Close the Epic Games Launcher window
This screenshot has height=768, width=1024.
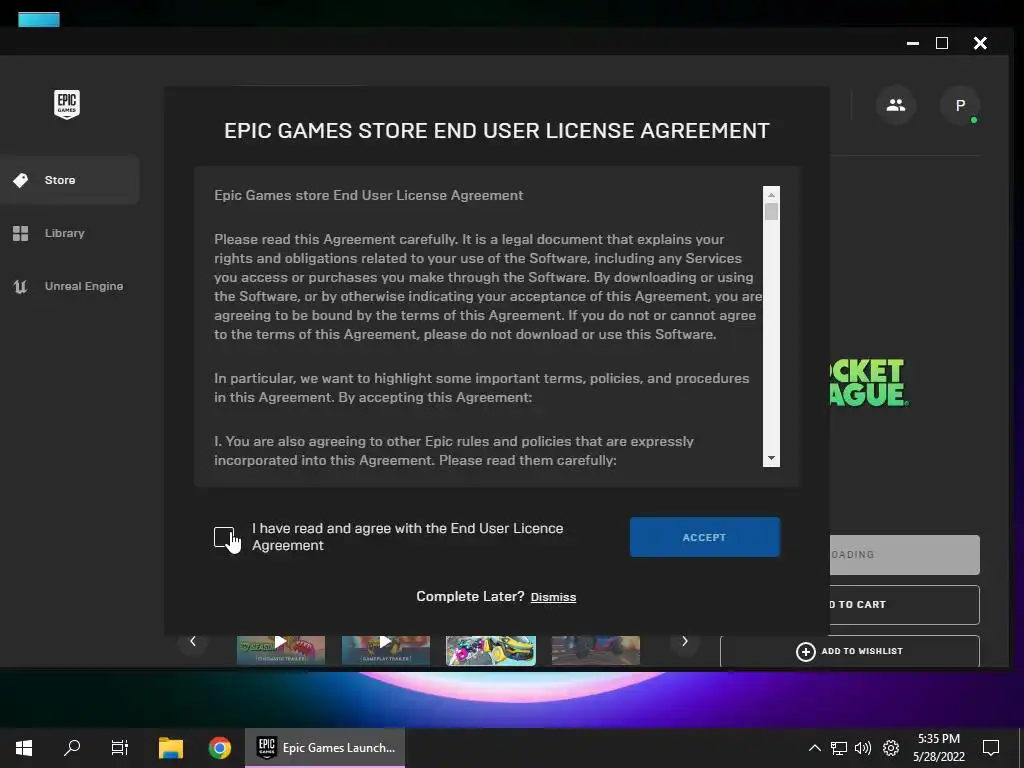pyautogui.click(x=980, y=43)
